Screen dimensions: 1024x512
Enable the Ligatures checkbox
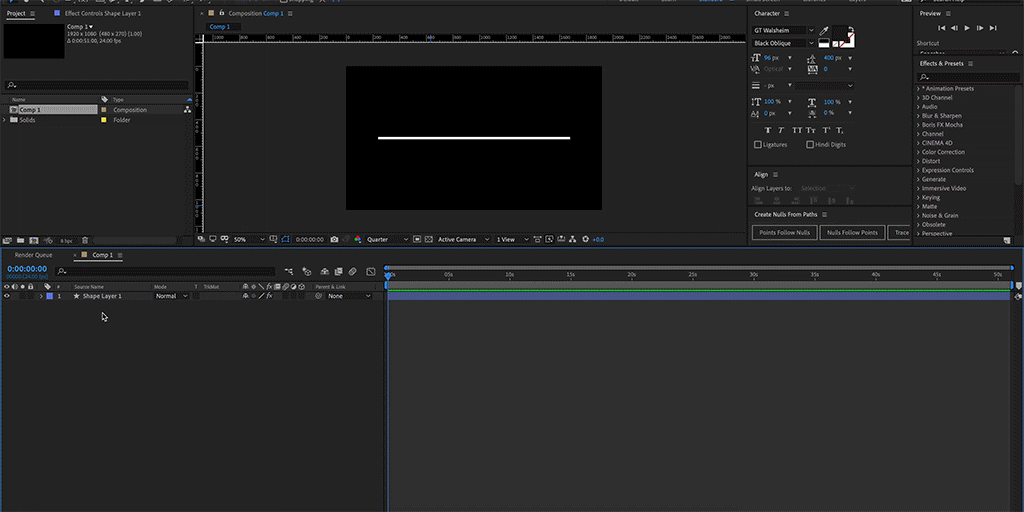(758, 145)
